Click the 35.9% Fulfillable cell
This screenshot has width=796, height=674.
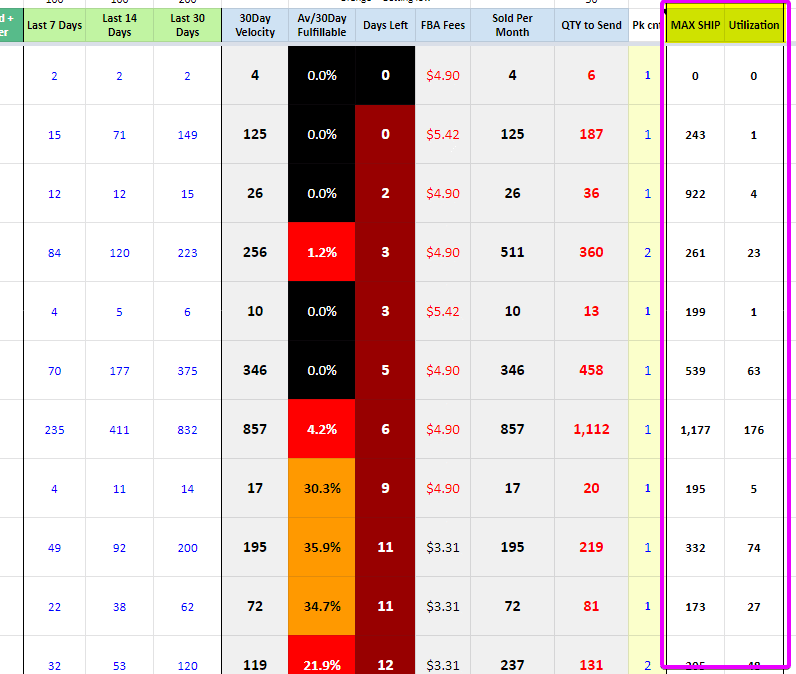322,547
